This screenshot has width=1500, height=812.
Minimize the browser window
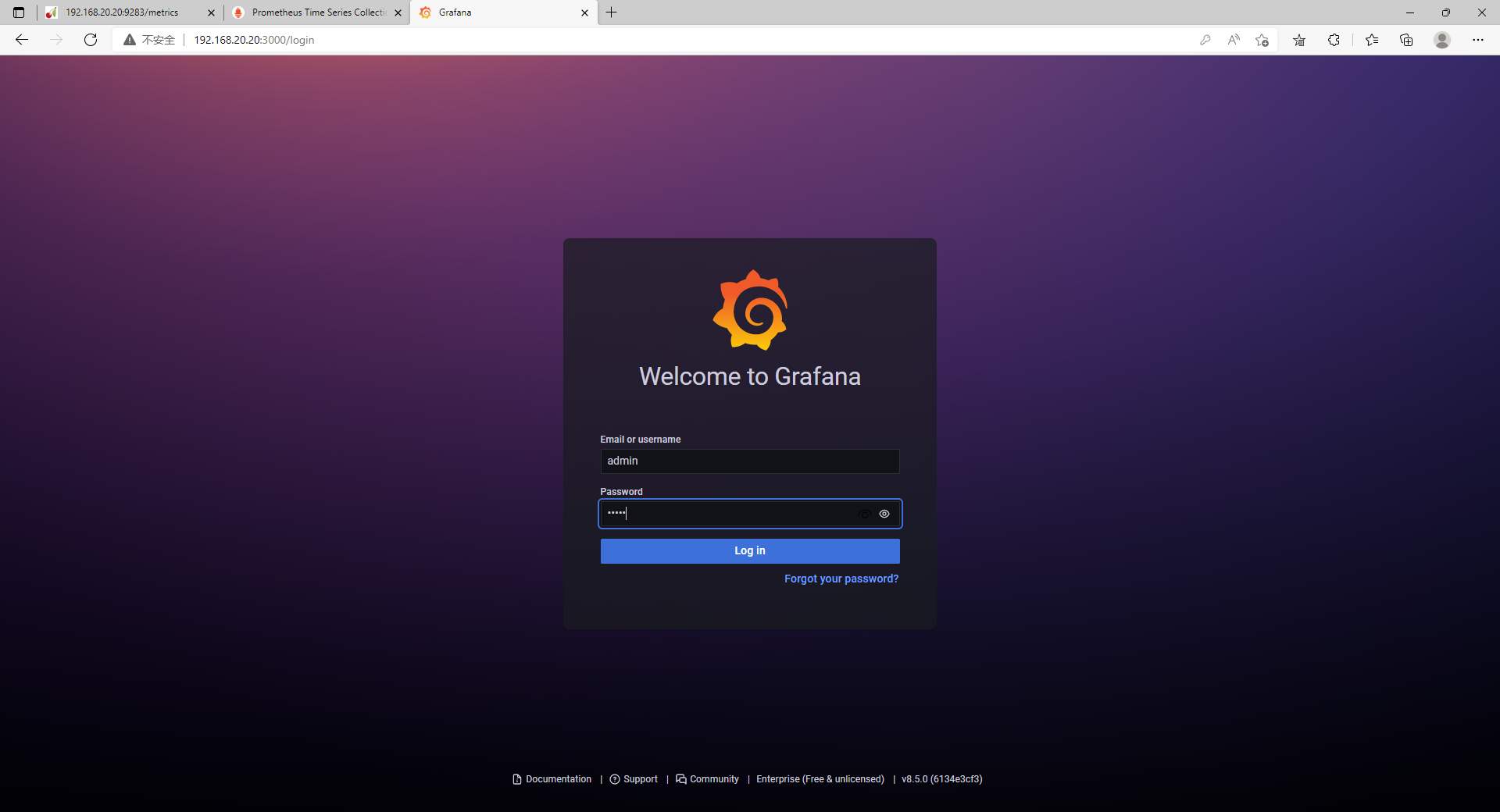pos(1410,12)
